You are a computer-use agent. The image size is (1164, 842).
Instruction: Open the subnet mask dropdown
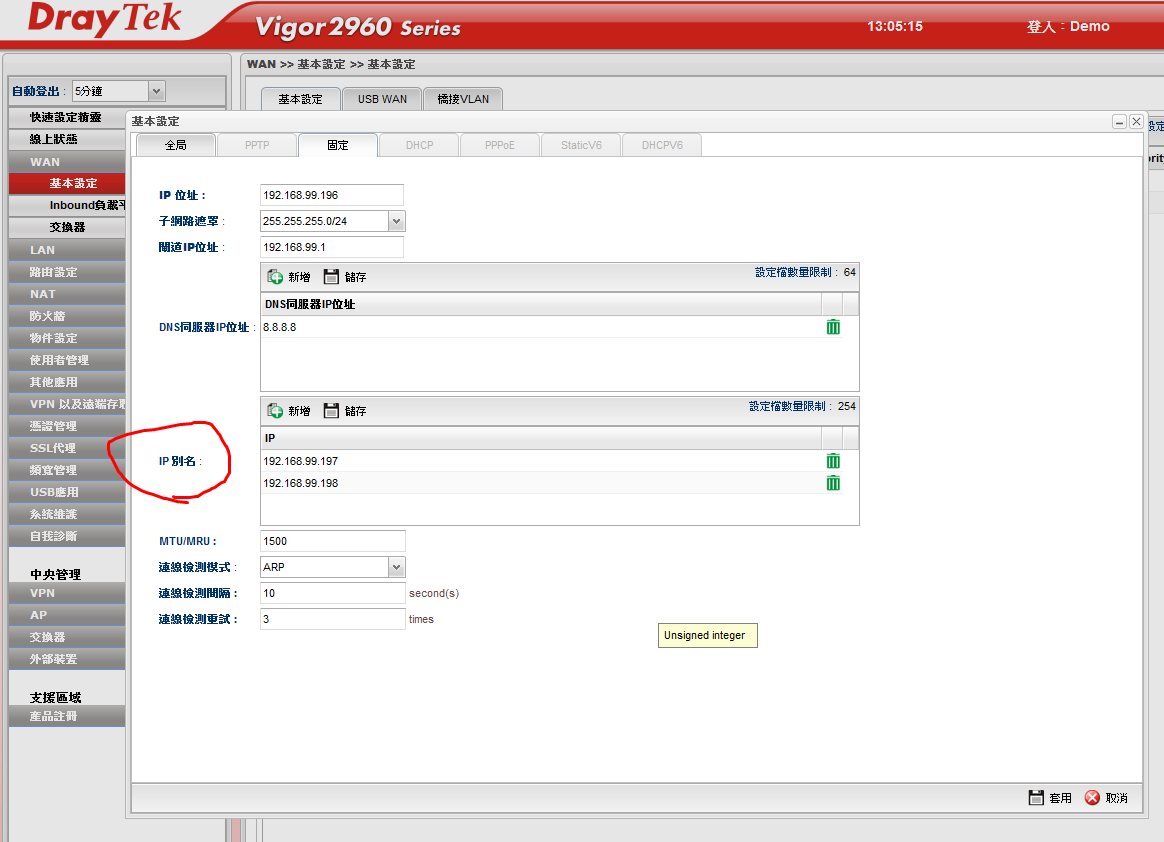(x=396, y=221)
